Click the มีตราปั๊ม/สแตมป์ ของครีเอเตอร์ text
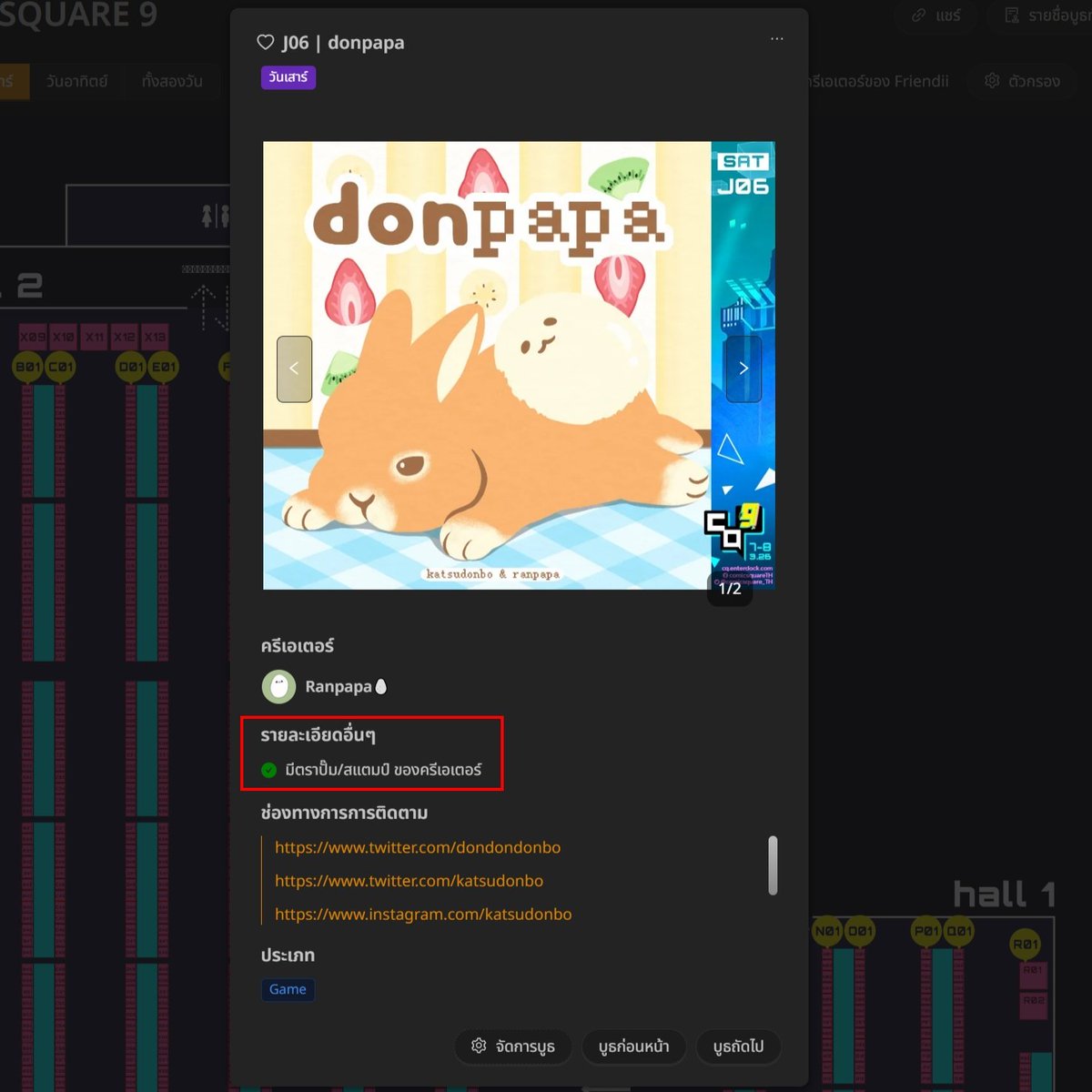 pyautogui.click(x=383, y=770)
